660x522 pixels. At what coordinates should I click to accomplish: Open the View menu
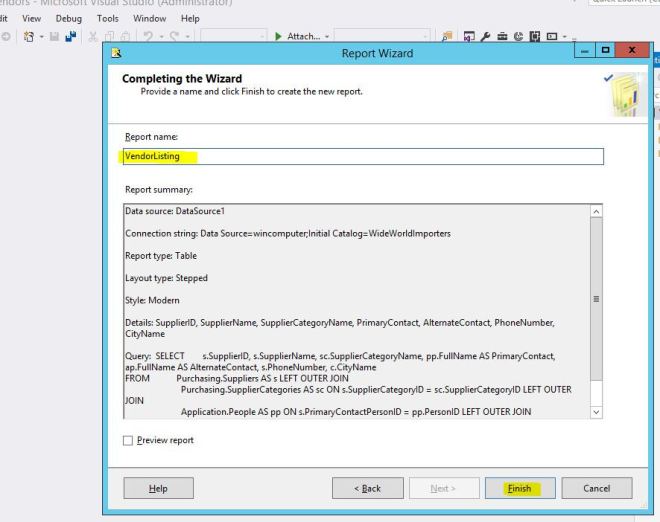(x=32, y=18)
